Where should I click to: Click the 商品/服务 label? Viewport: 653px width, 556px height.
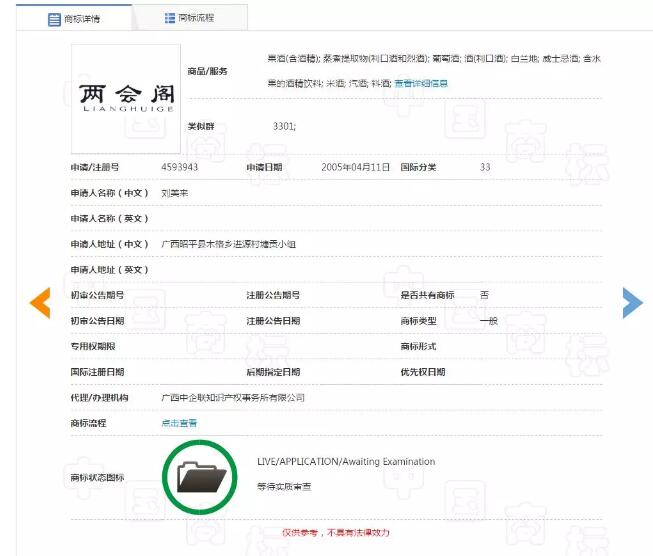(x=207, y=71)
